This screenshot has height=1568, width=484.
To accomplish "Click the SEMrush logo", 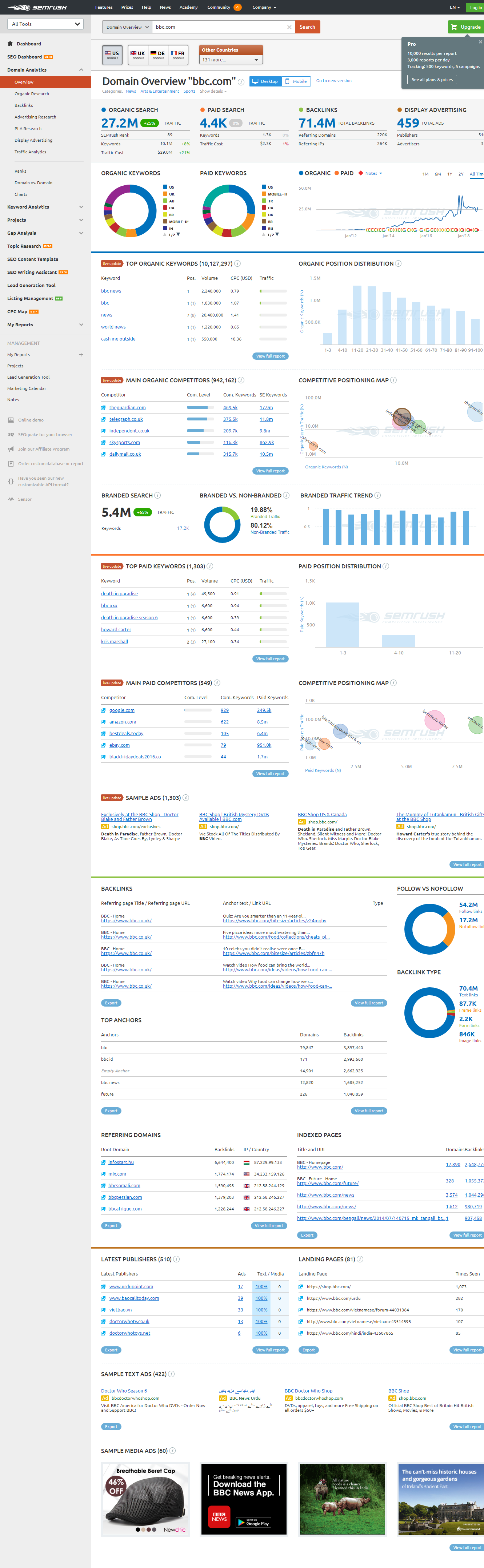I will (36, 7).
